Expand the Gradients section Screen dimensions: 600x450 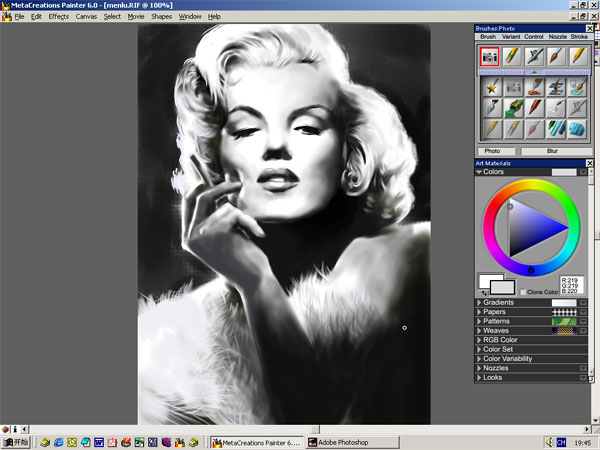point(479,303)
